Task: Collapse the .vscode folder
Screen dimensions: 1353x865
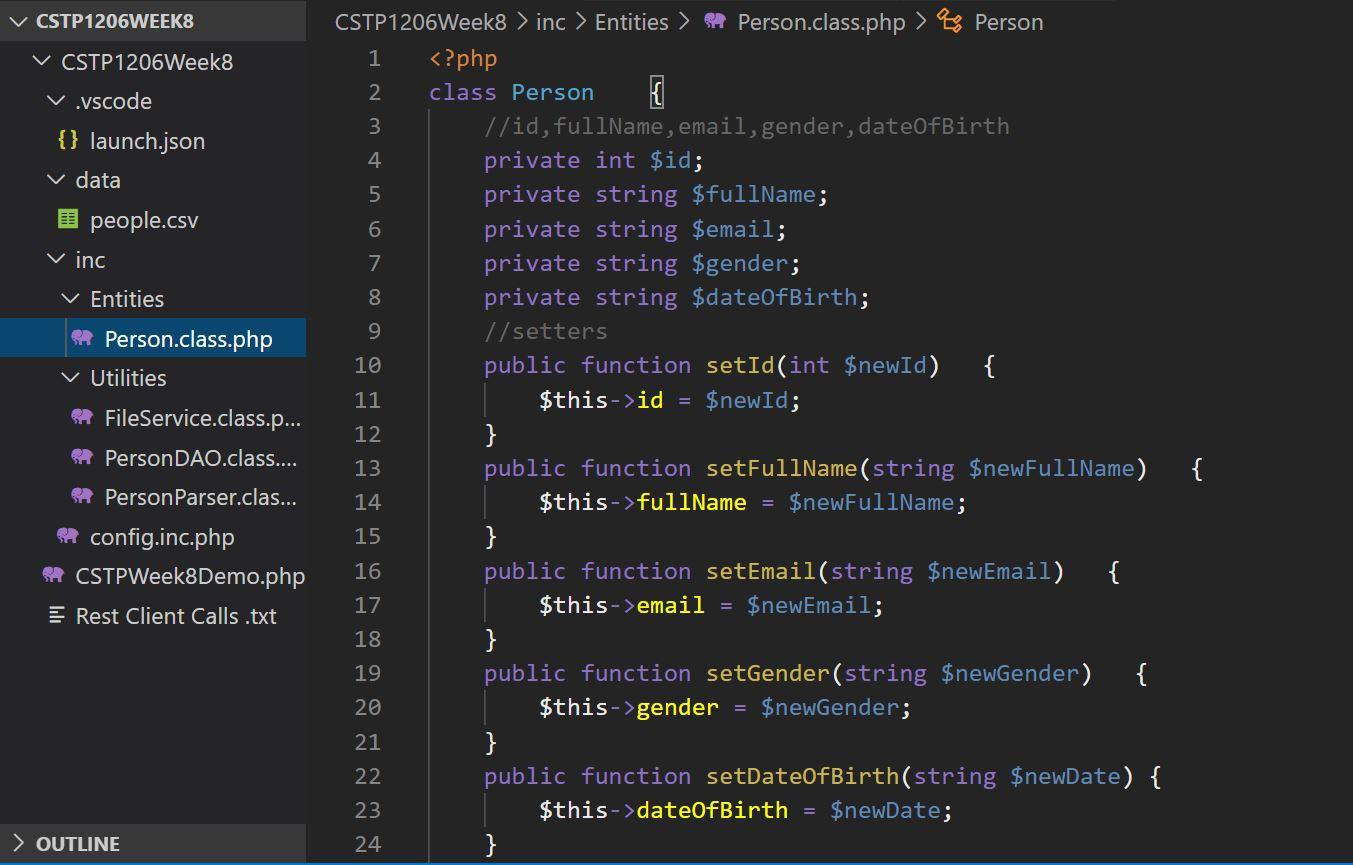Action: tap(55, 101)
